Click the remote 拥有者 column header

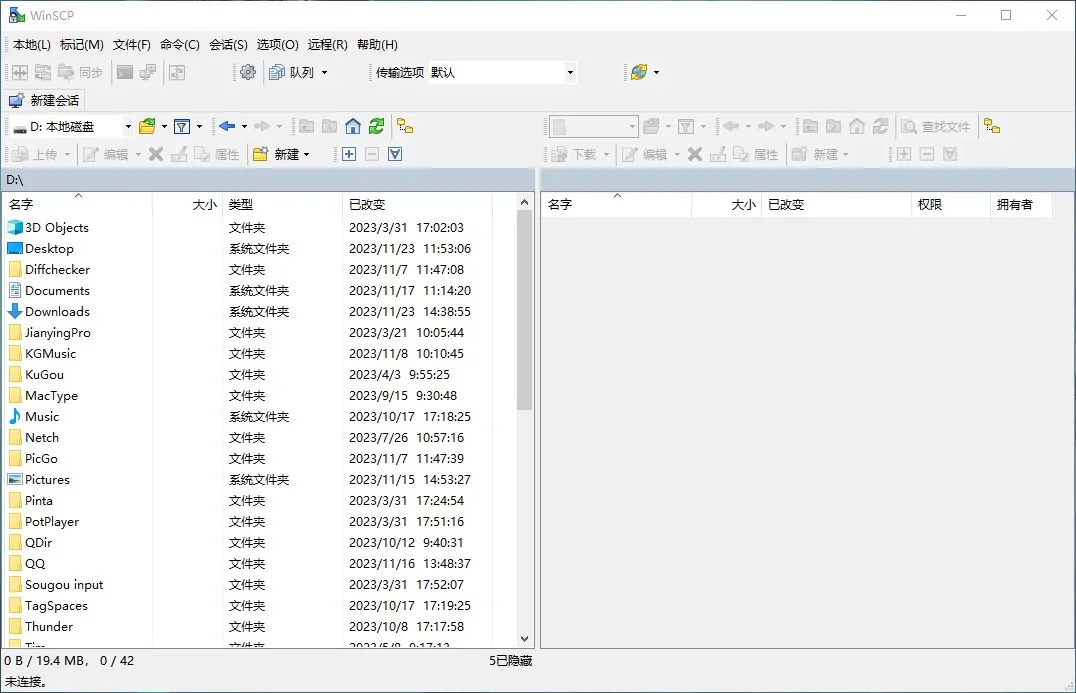(x=1020, y=204)
